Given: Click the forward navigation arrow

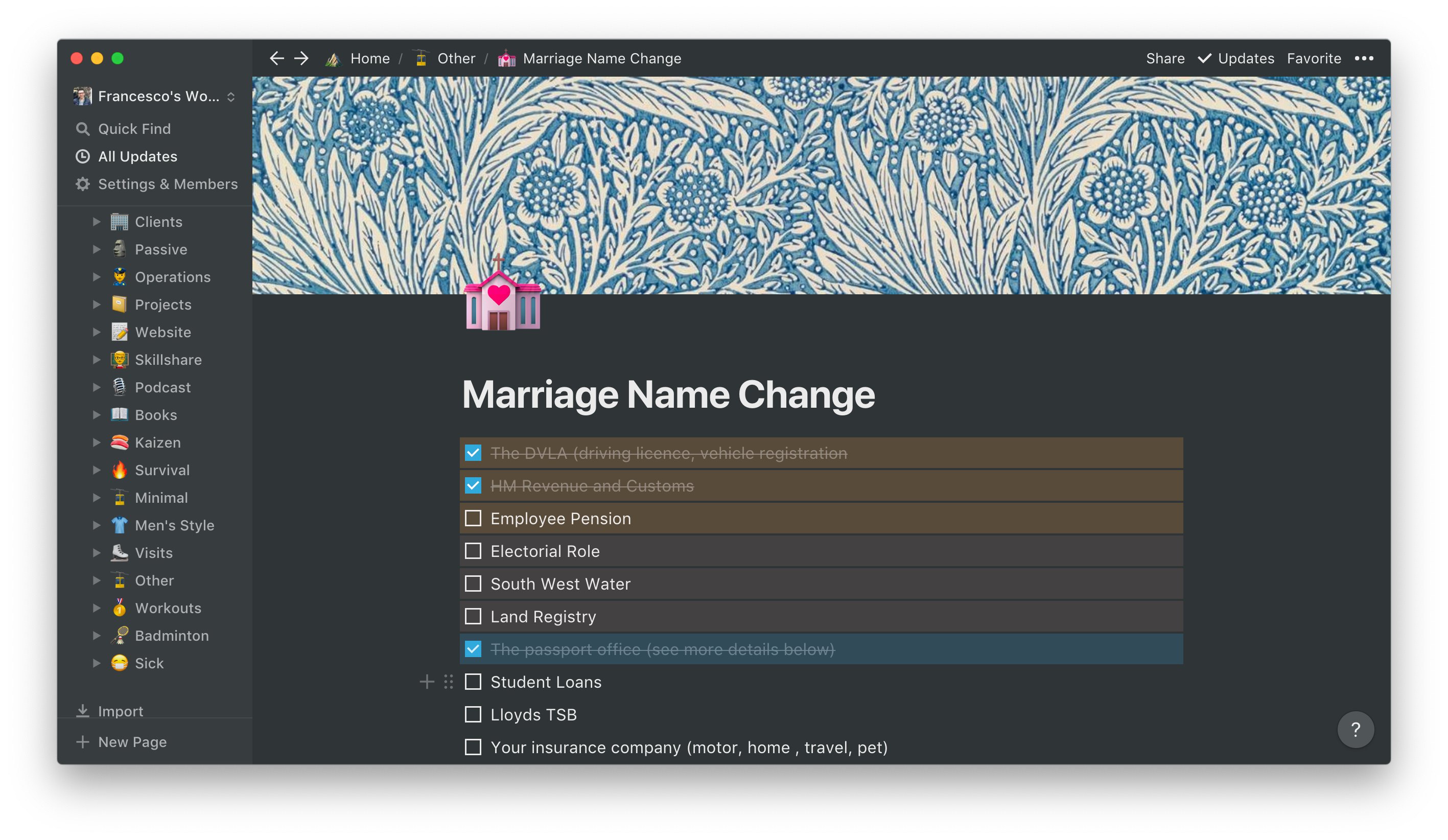Looking at the screenshot, I should [x=301, y=58].
